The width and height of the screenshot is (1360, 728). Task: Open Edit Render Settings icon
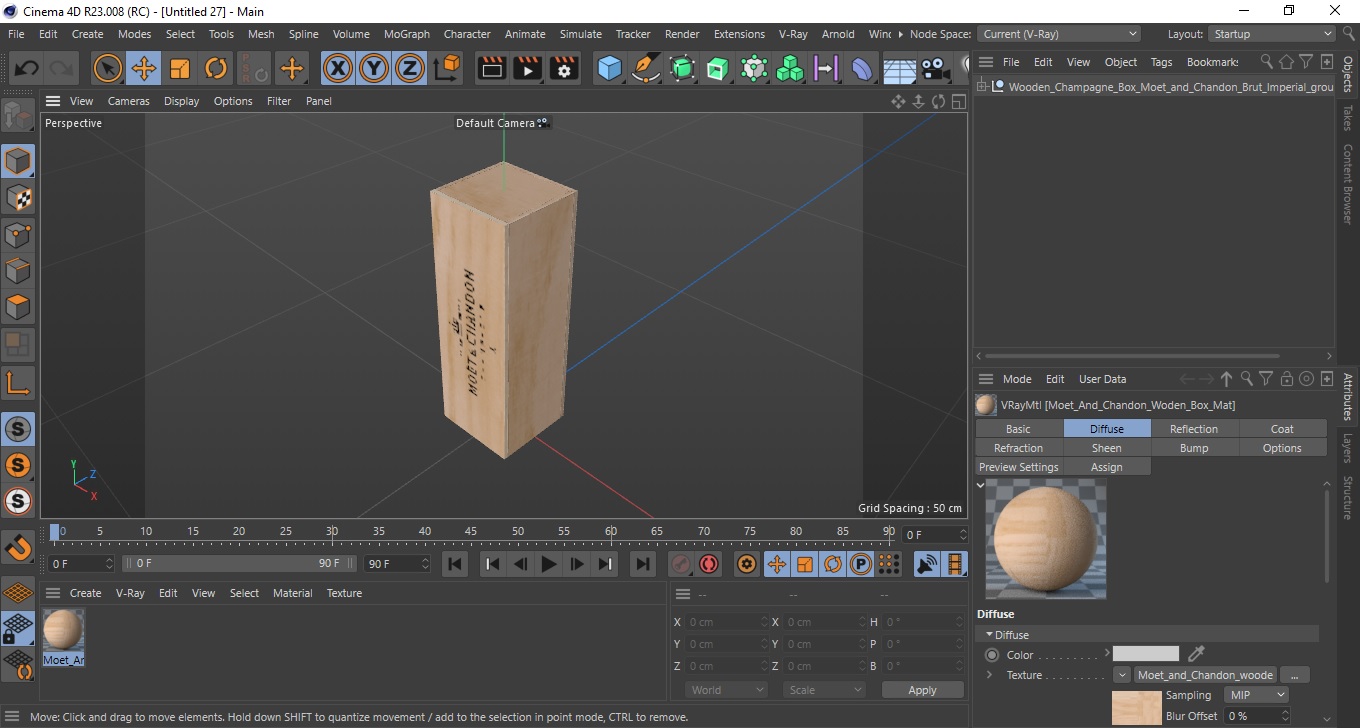tap(565, 69)
